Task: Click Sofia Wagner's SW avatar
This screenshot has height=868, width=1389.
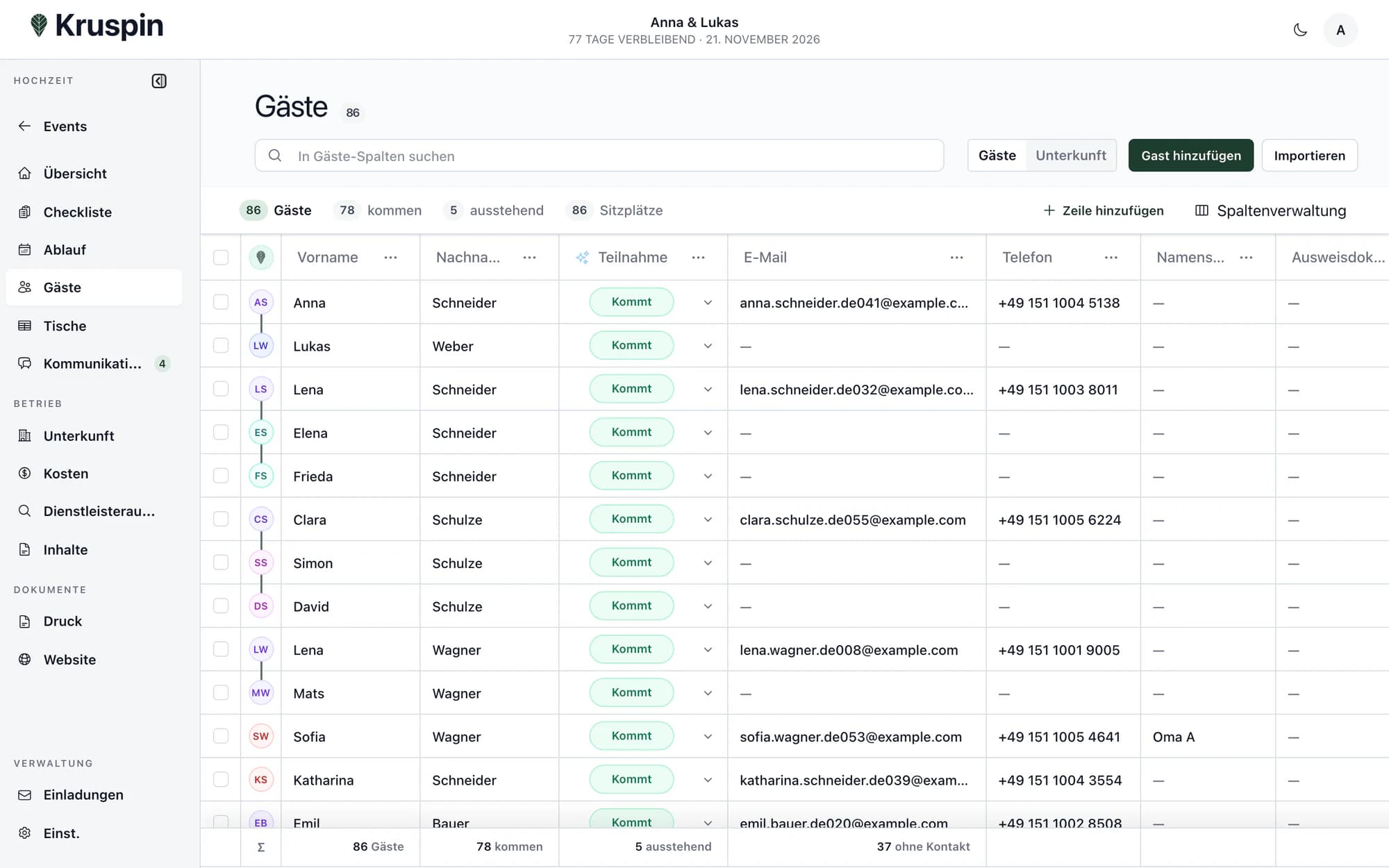Action: coord(260,736)
